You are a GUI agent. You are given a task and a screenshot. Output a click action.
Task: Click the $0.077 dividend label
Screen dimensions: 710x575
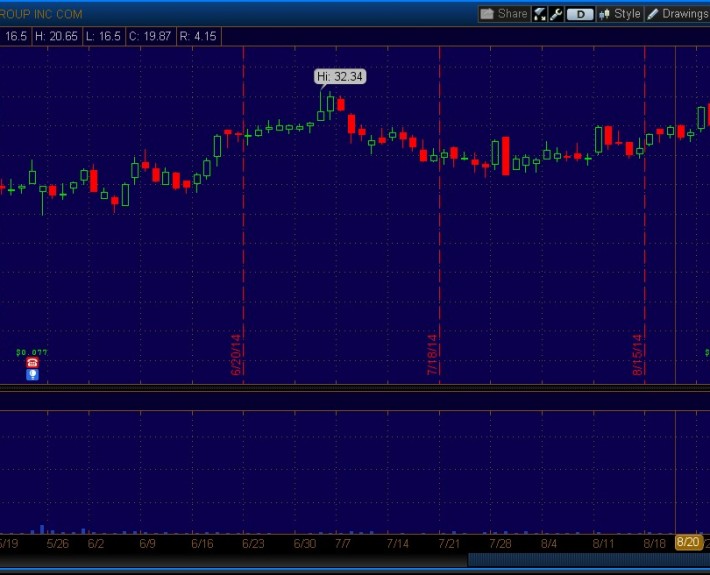[x=32, y=352]
